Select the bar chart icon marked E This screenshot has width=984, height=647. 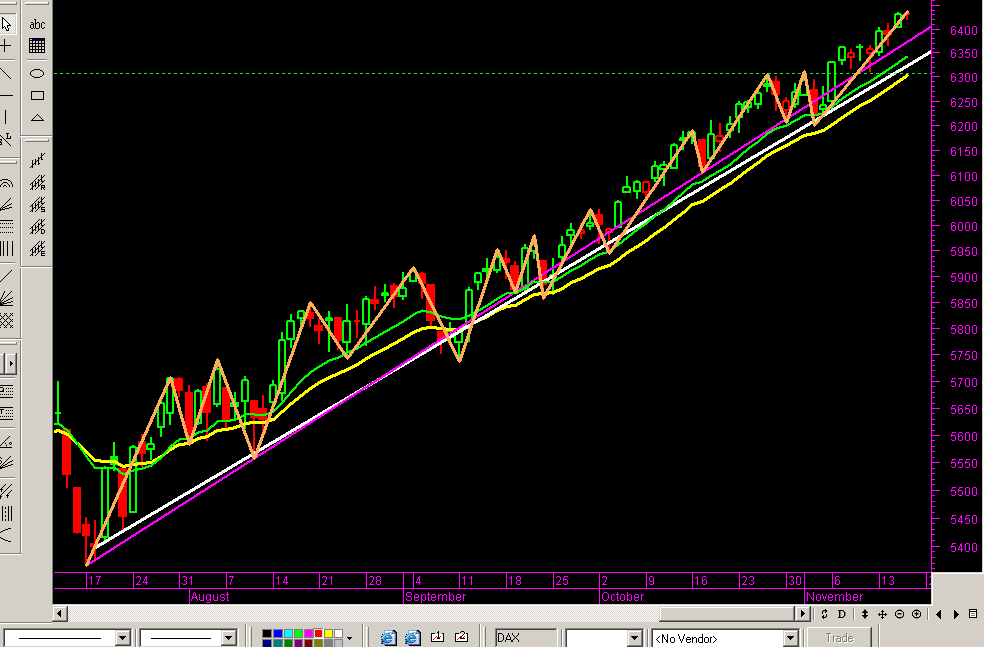pyautogui.click(x=37, y=249)
